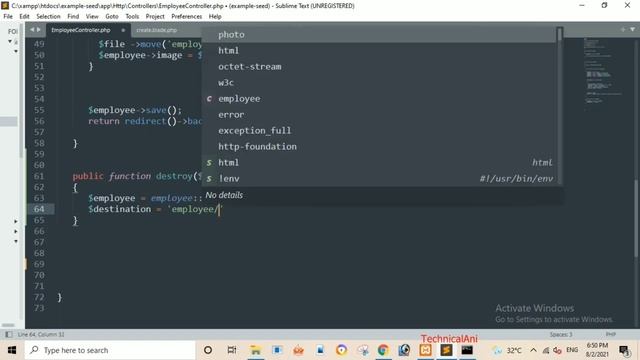
Task: Pick the 'w3c' completion item
Action: 380,82
